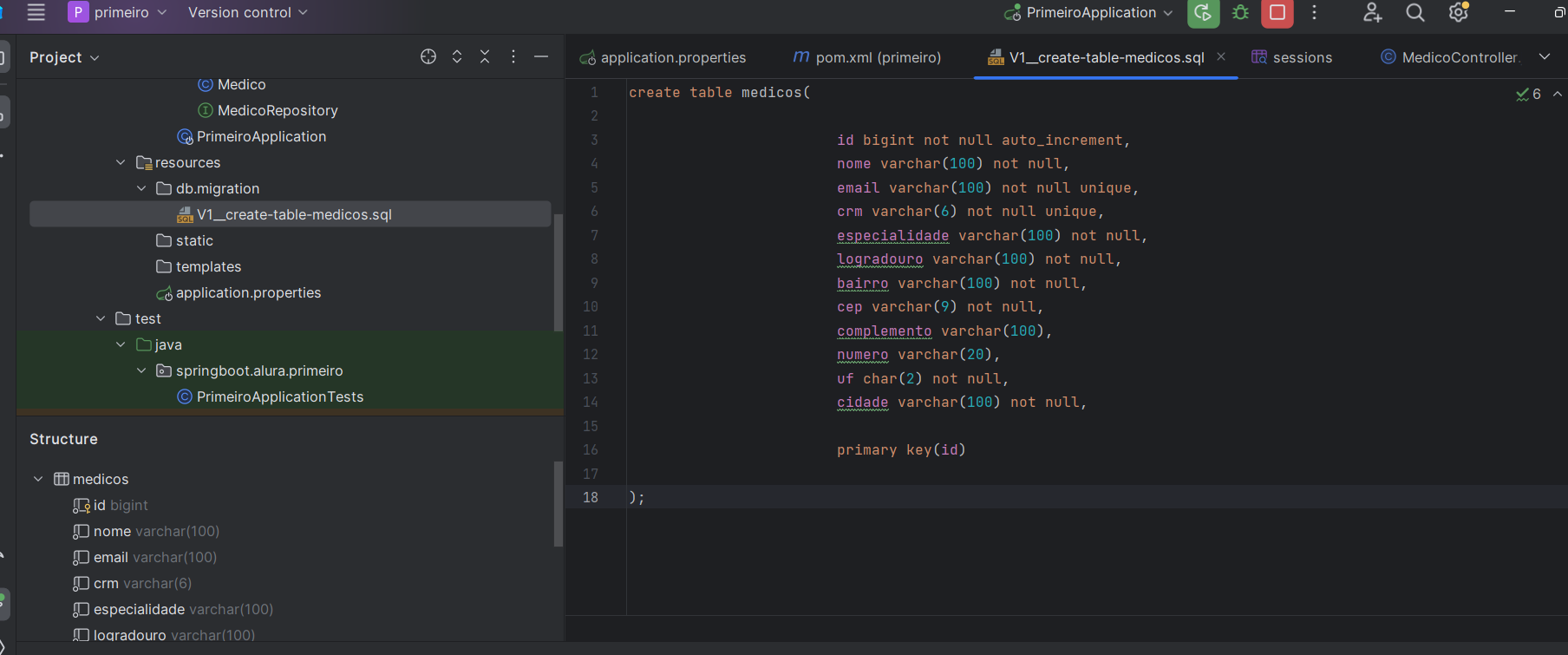Open Project panel options menu

click(x=513, y=56)
